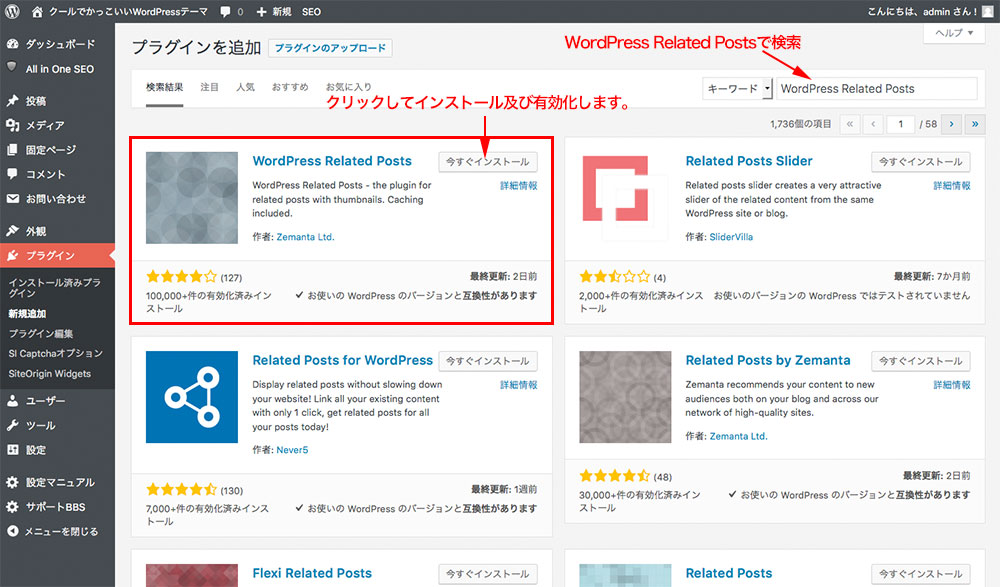Open Flexi Related Posts title link

coord(312,573)
